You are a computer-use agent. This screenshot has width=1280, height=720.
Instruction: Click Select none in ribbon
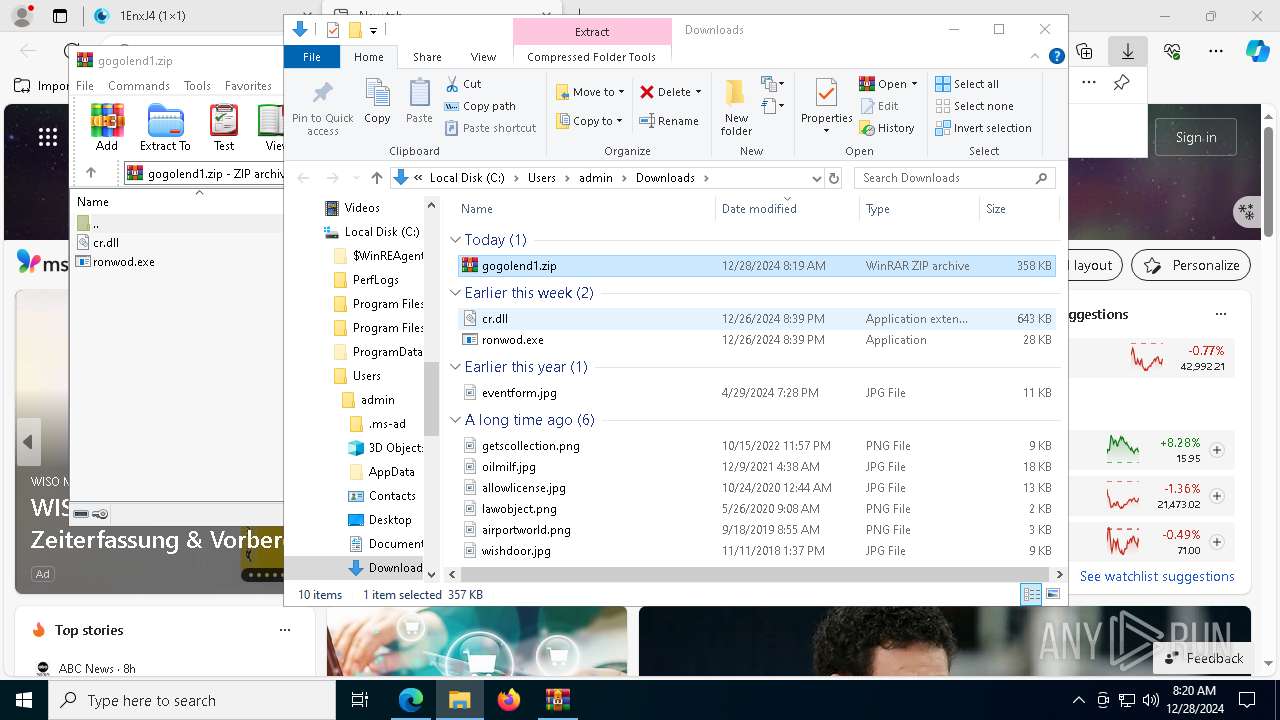[974, 106]
